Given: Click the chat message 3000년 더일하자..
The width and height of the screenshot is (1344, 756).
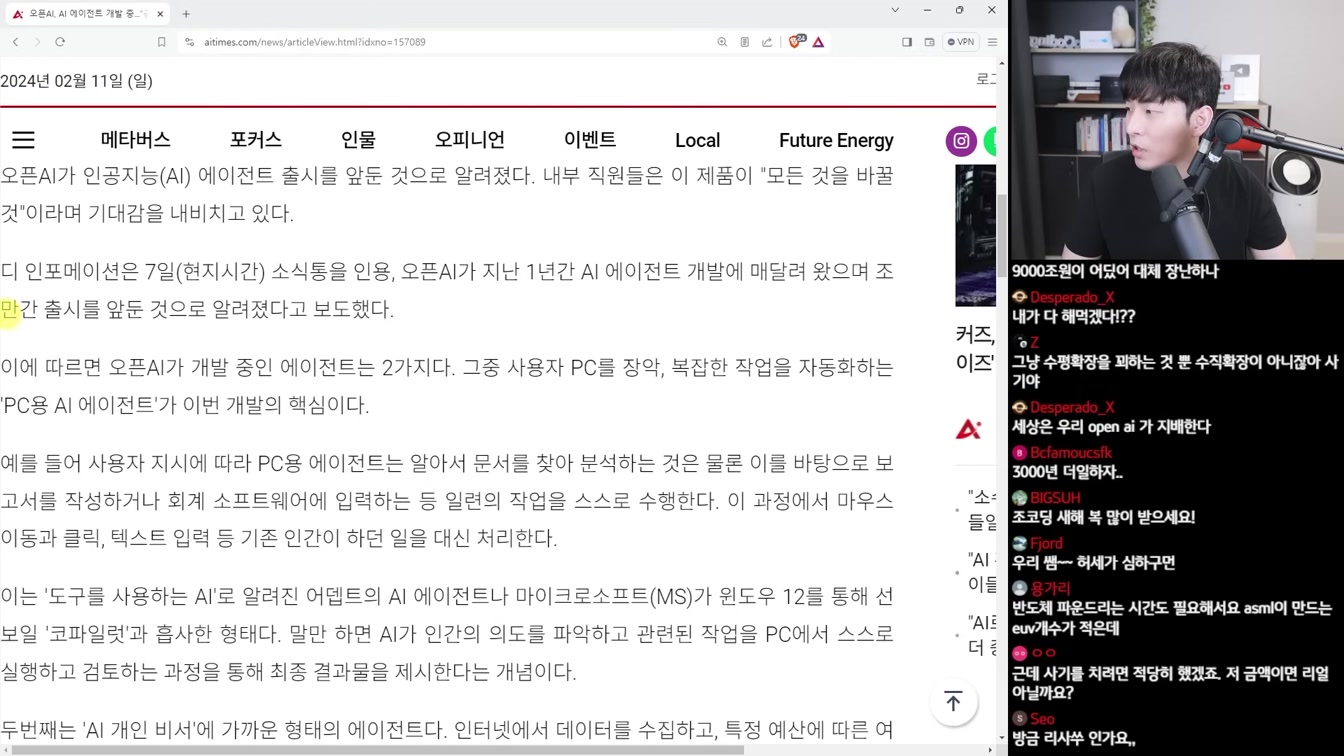Looking at the screenshot, I should tap(1067, 472).
